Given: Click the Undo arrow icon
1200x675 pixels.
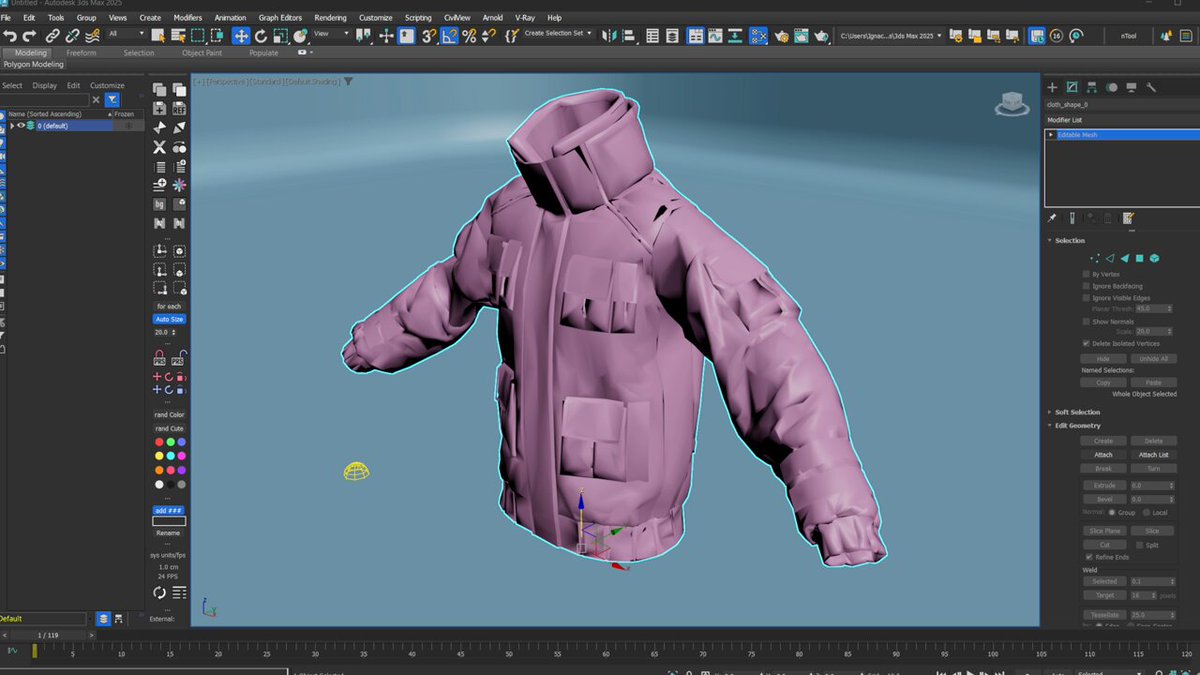Looking at the screenshot, I should coord(11,35).
